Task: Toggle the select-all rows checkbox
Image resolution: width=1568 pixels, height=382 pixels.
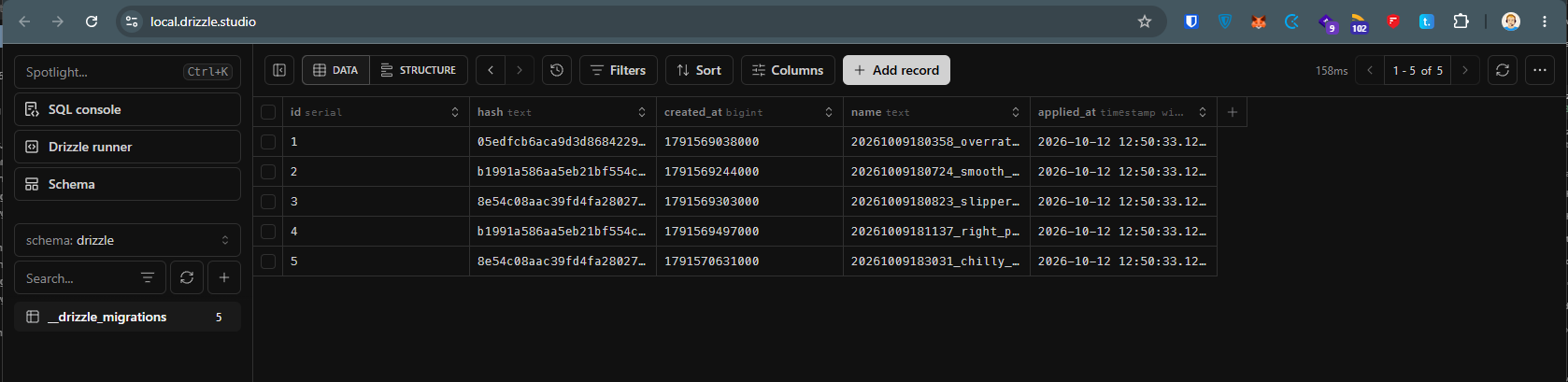Action: [268, 112]
